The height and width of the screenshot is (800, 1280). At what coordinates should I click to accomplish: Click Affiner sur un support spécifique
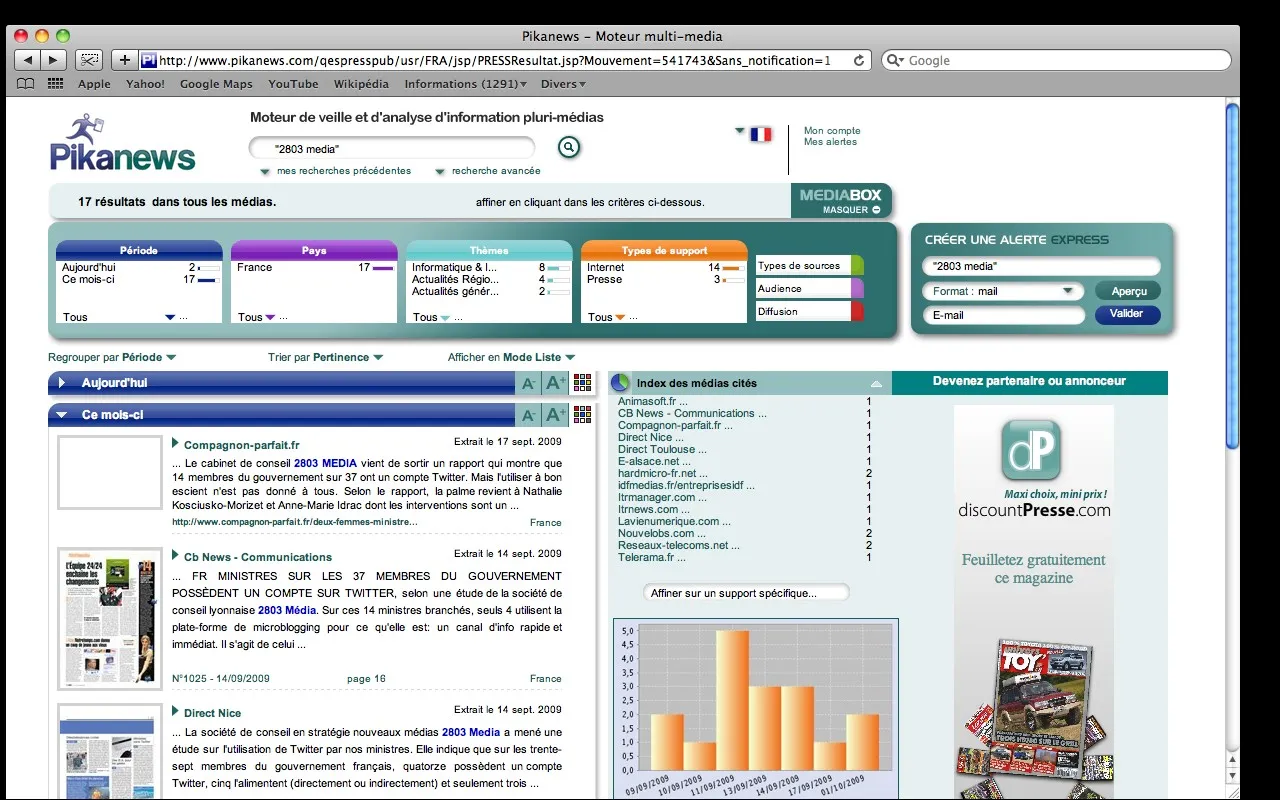pos(746,593)
